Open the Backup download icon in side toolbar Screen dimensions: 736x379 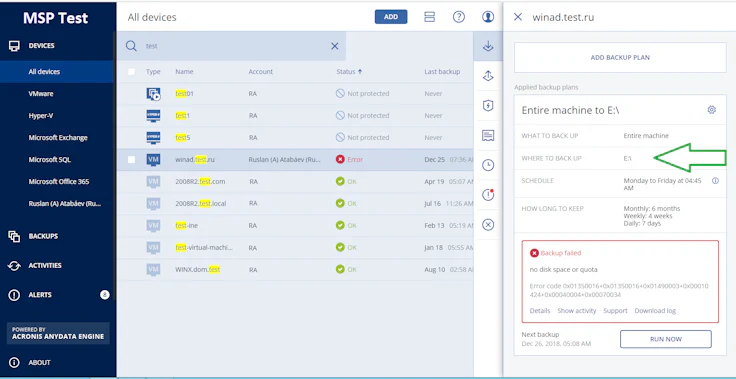point(488,46)
